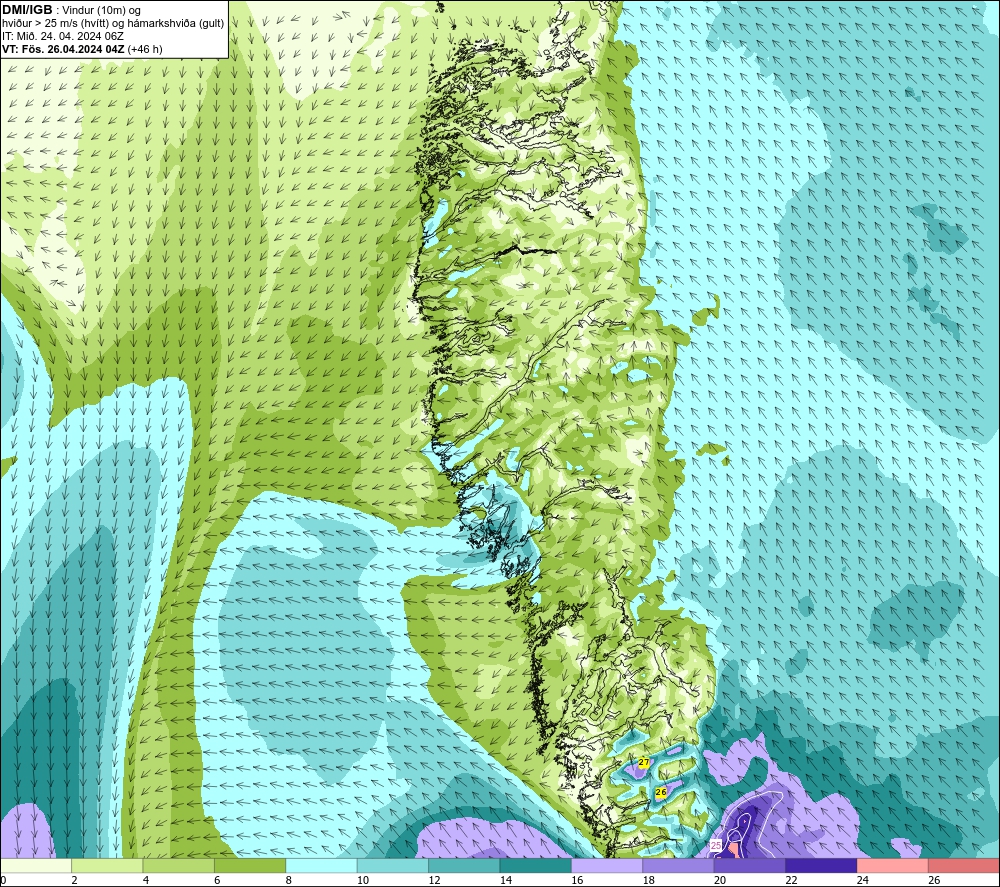
Task: Click the 8–10 m/s pale cyan swatch
Action: click(321, 866)
